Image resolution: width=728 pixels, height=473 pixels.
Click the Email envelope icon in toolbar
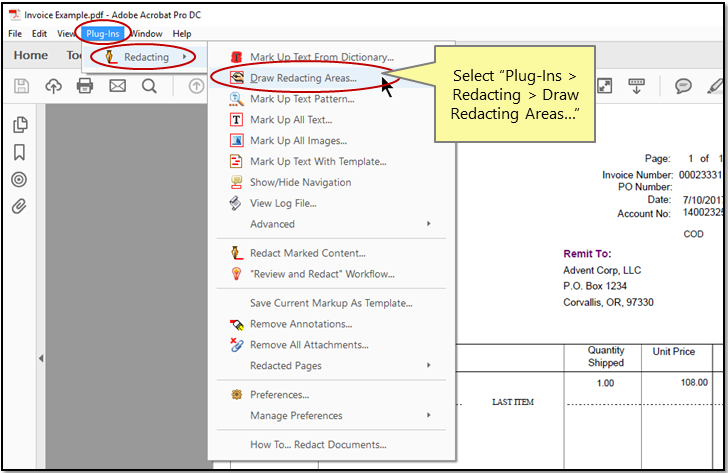(117, 86)
